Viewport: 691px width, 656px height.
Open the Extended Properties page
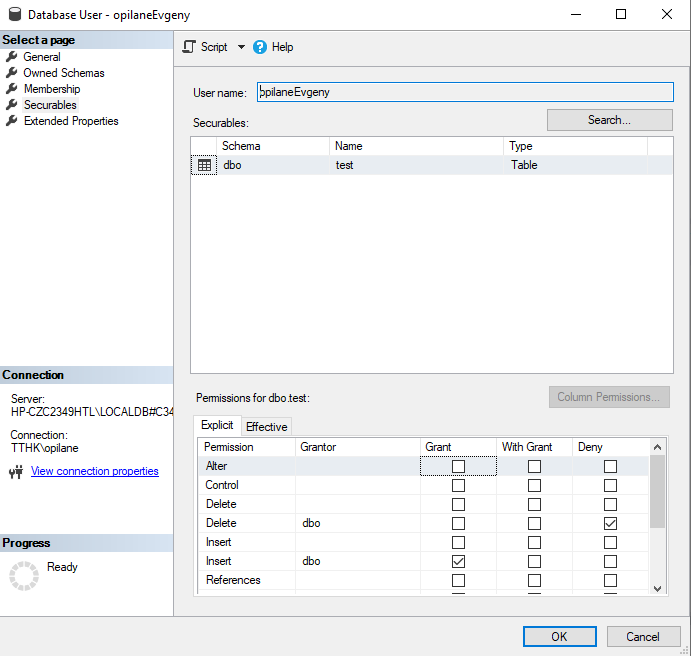tap(70, 121)
